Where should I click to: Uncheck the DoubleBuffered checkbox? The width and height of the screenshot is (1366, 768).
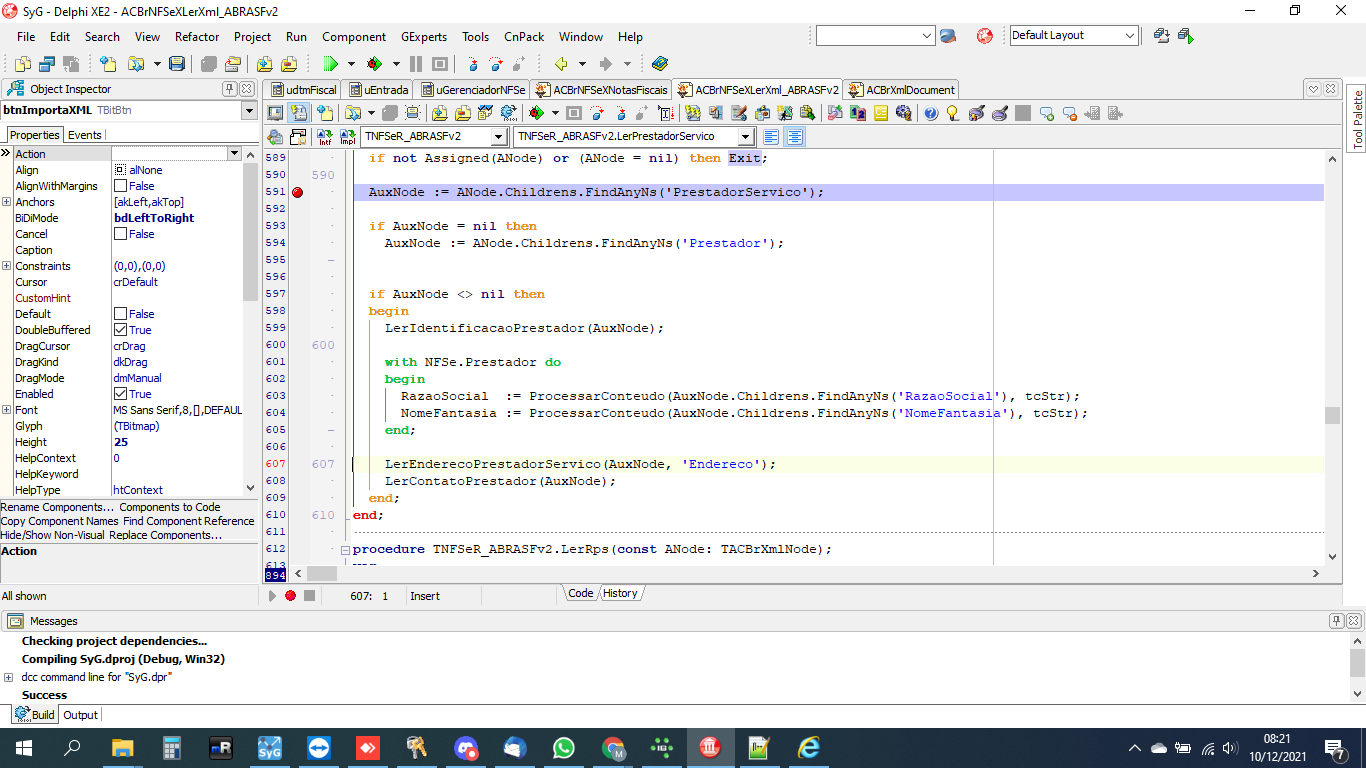click(x=120, y=330)
